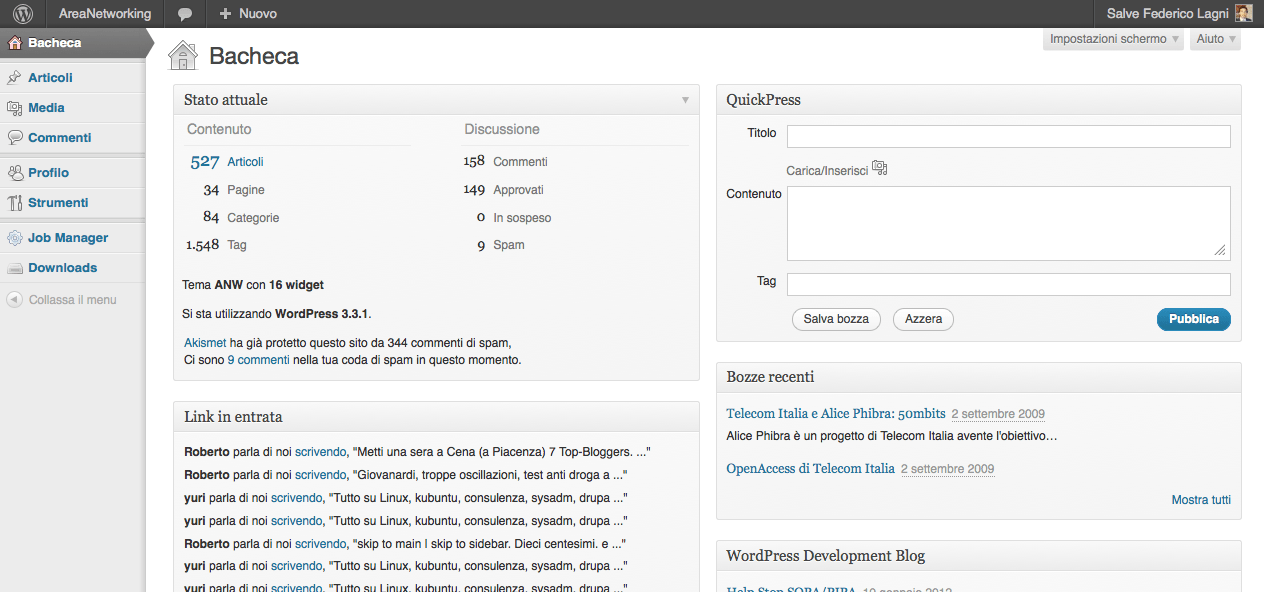Click the Collassa il menu arrow icon
This screenshot has width=1264, height=592.
(x=14, y=299)
